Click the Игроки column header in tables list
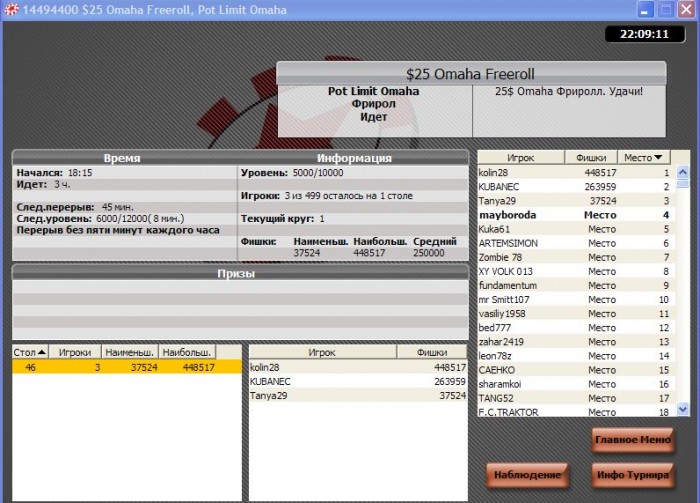This screenshot has height=503, width=700. pyautogui.click(x=75, y=352)
